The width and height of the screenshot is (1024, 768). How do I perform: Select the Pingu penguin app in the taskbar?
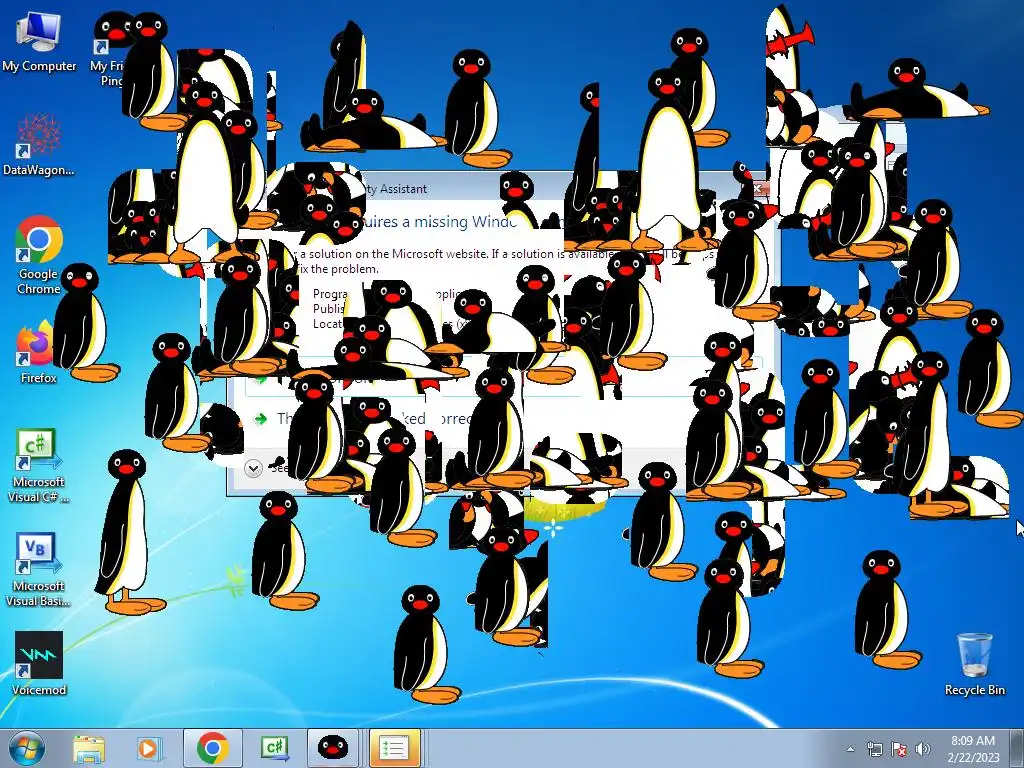click(333, 748)
